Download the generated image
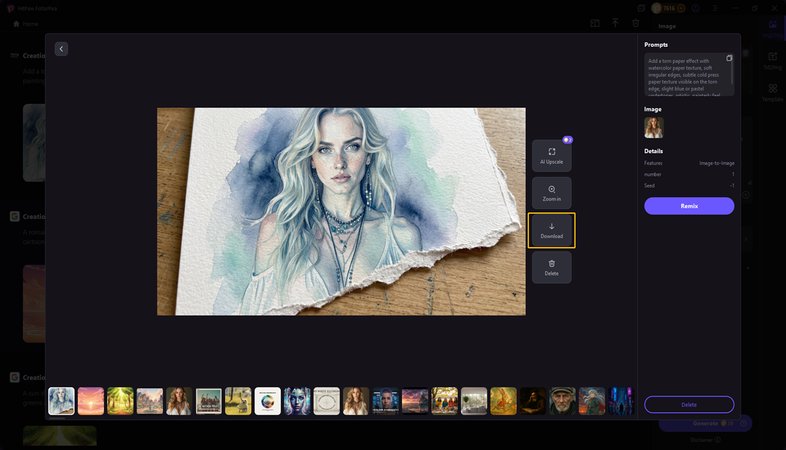786x450 pixels. click(x=551, y=230)
